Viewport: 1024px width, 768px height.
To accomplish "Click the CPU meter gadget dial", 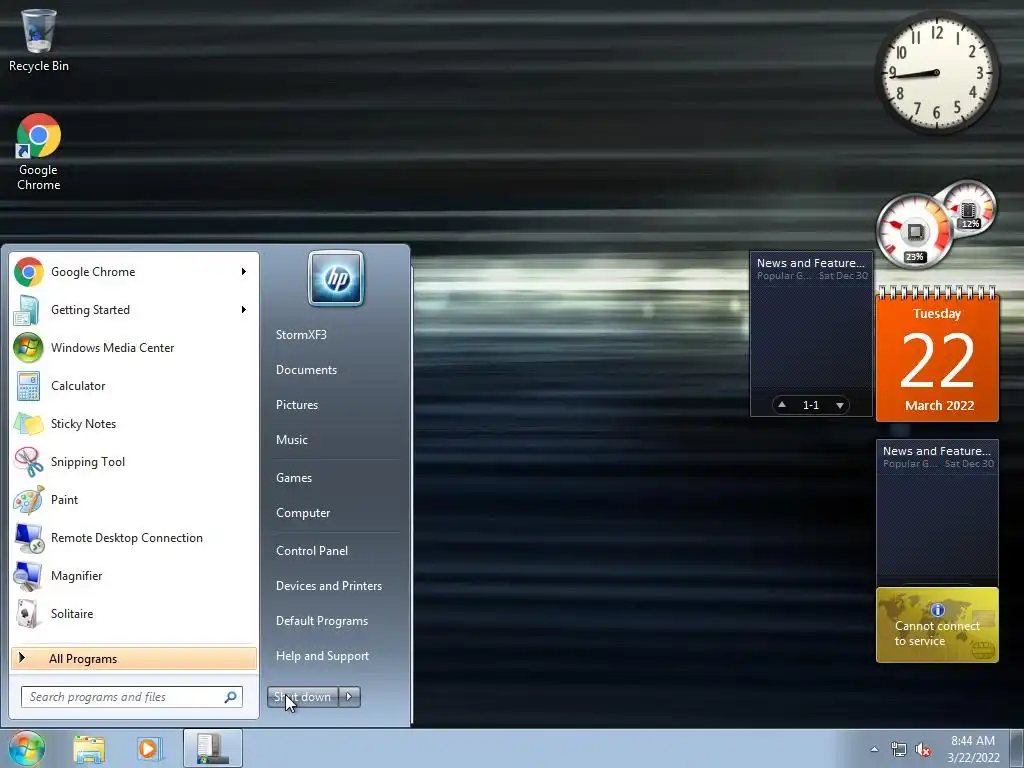I will pos(914,231).
